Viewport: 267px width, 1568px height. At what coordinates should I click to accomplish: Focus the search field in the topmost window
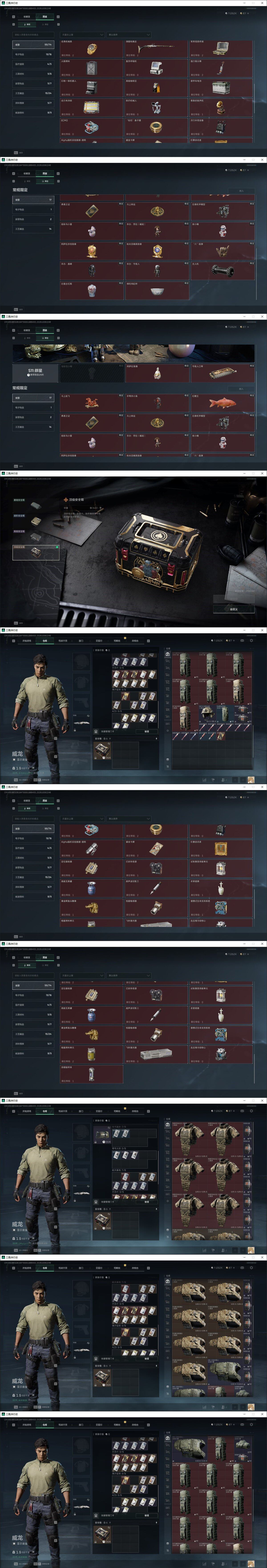pos(34,35)
